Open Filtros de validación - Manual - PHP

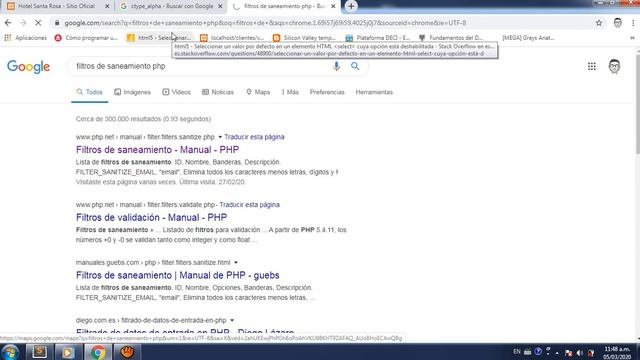coord(151,218)
